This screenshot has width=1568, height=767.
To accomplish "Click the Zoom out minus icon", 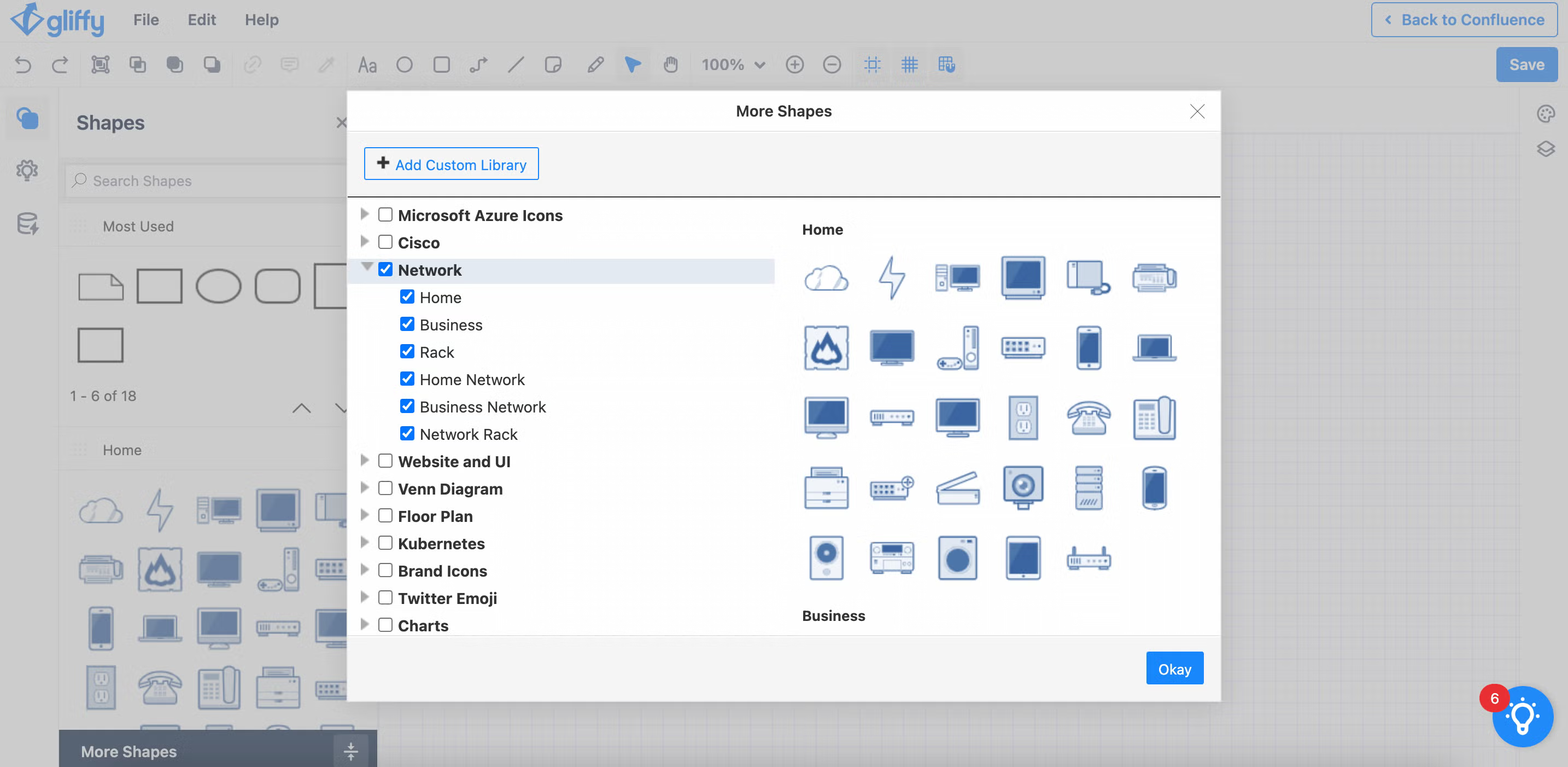I will (x=832, y=65).
